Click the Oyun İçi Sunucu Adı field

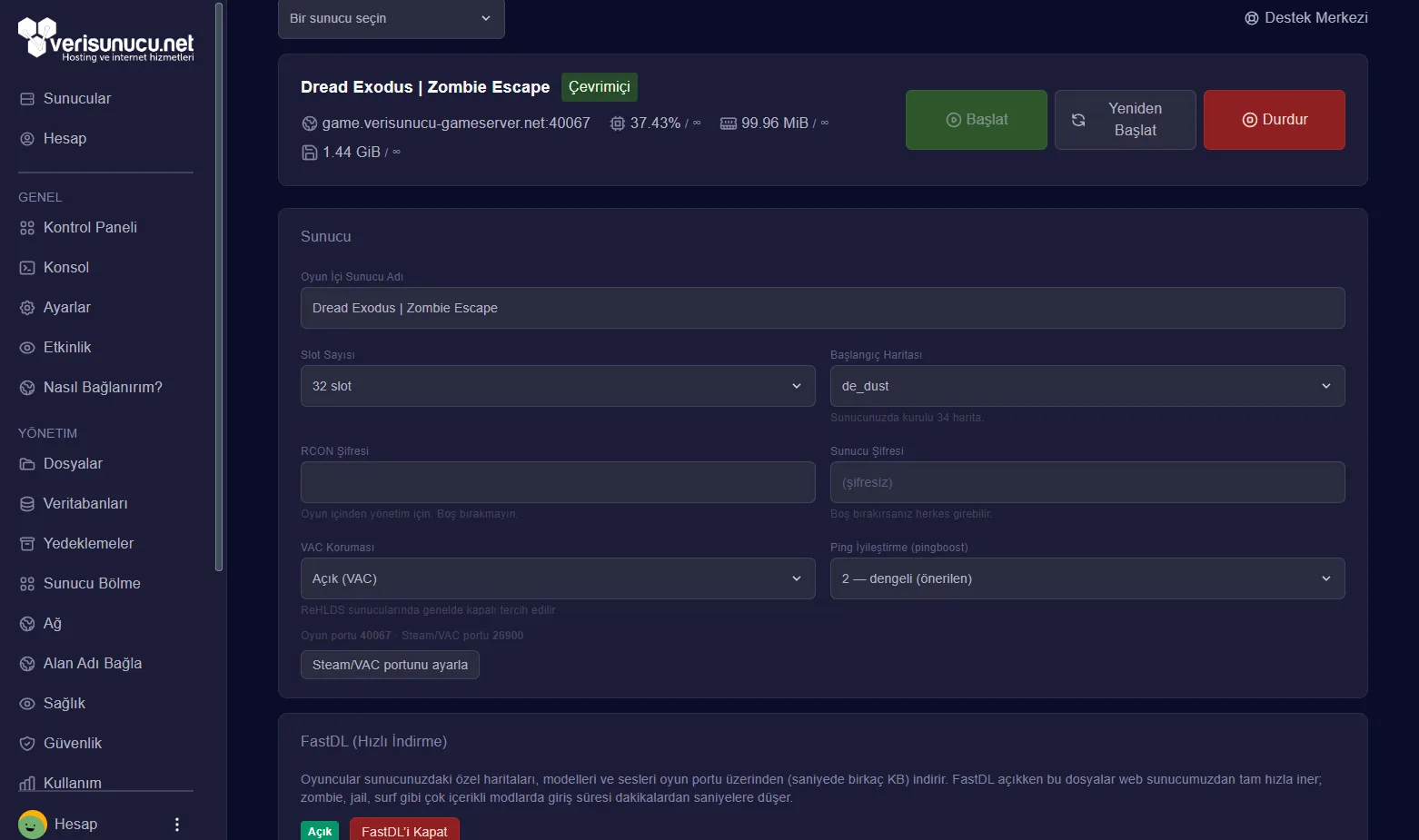point(823,308)
